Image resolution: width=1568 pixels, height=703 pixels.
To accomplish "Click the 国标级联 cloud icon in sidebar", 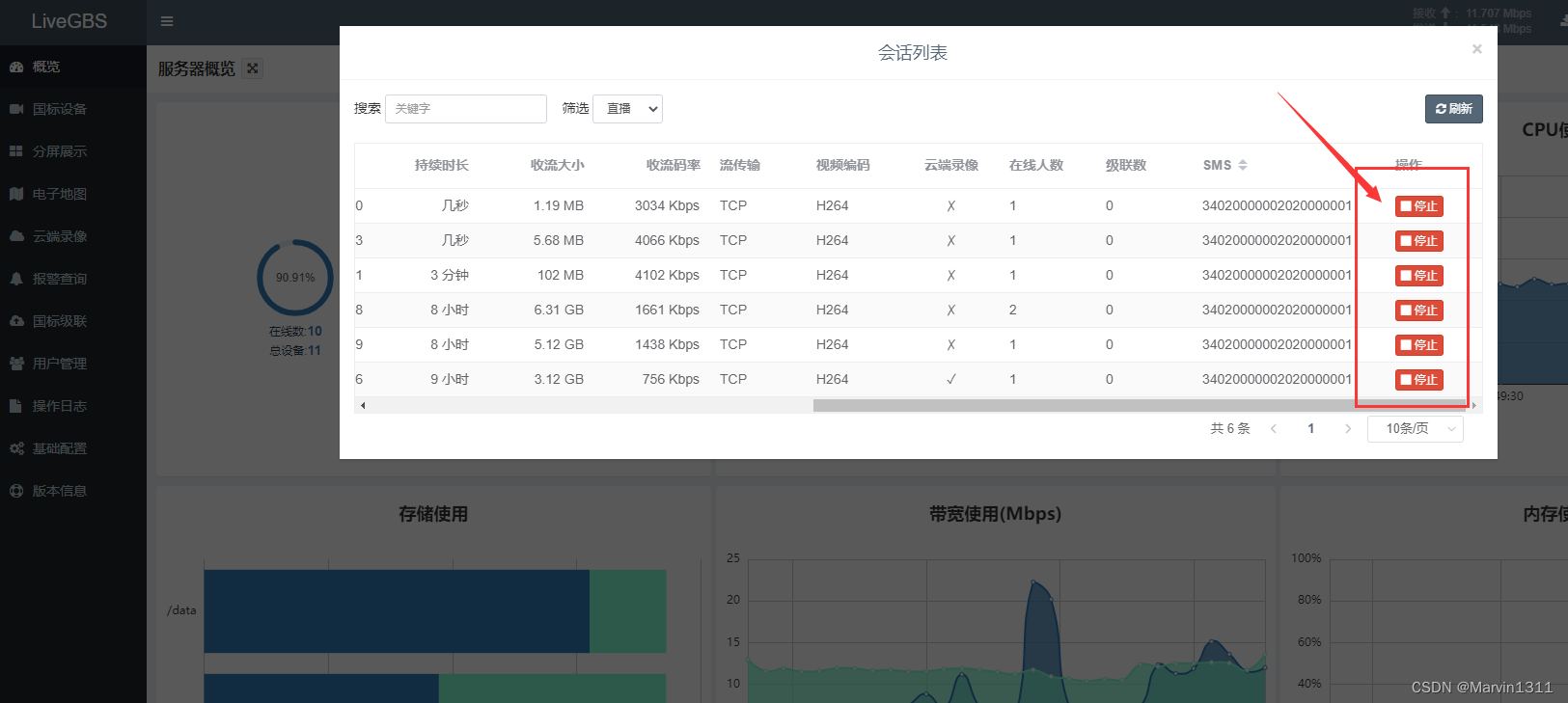I will tap(16, 321).
